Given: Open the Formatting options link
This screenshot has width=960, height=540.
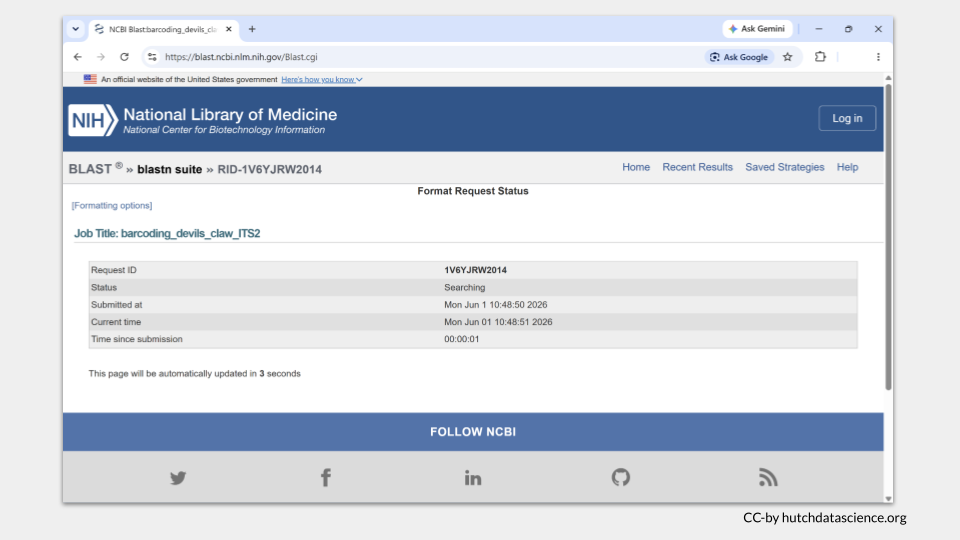Looking at the screenshot, I should click(x=112, y=206).
